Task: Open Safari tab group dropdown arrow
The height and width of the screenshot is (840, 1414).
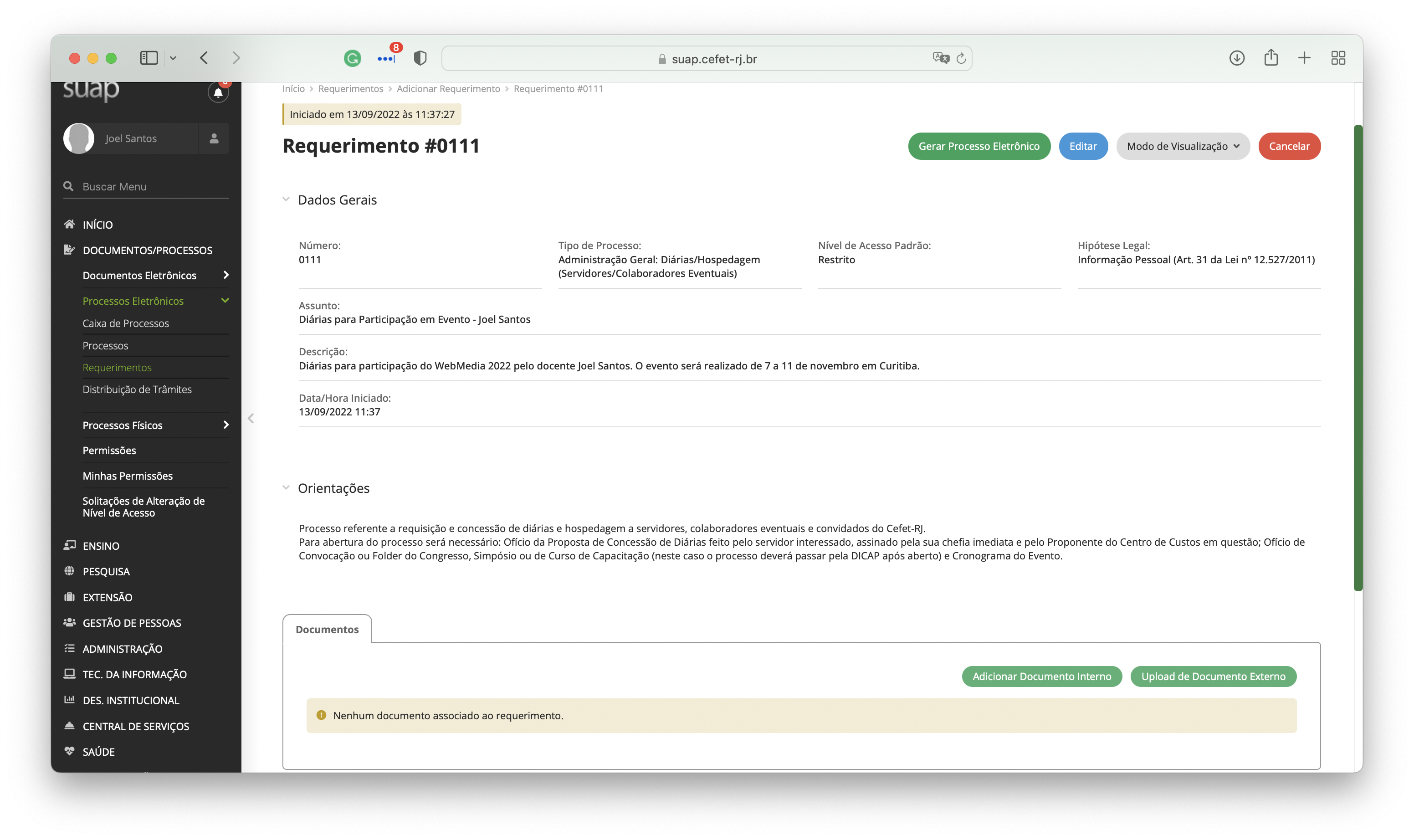Action: point(173,58)
